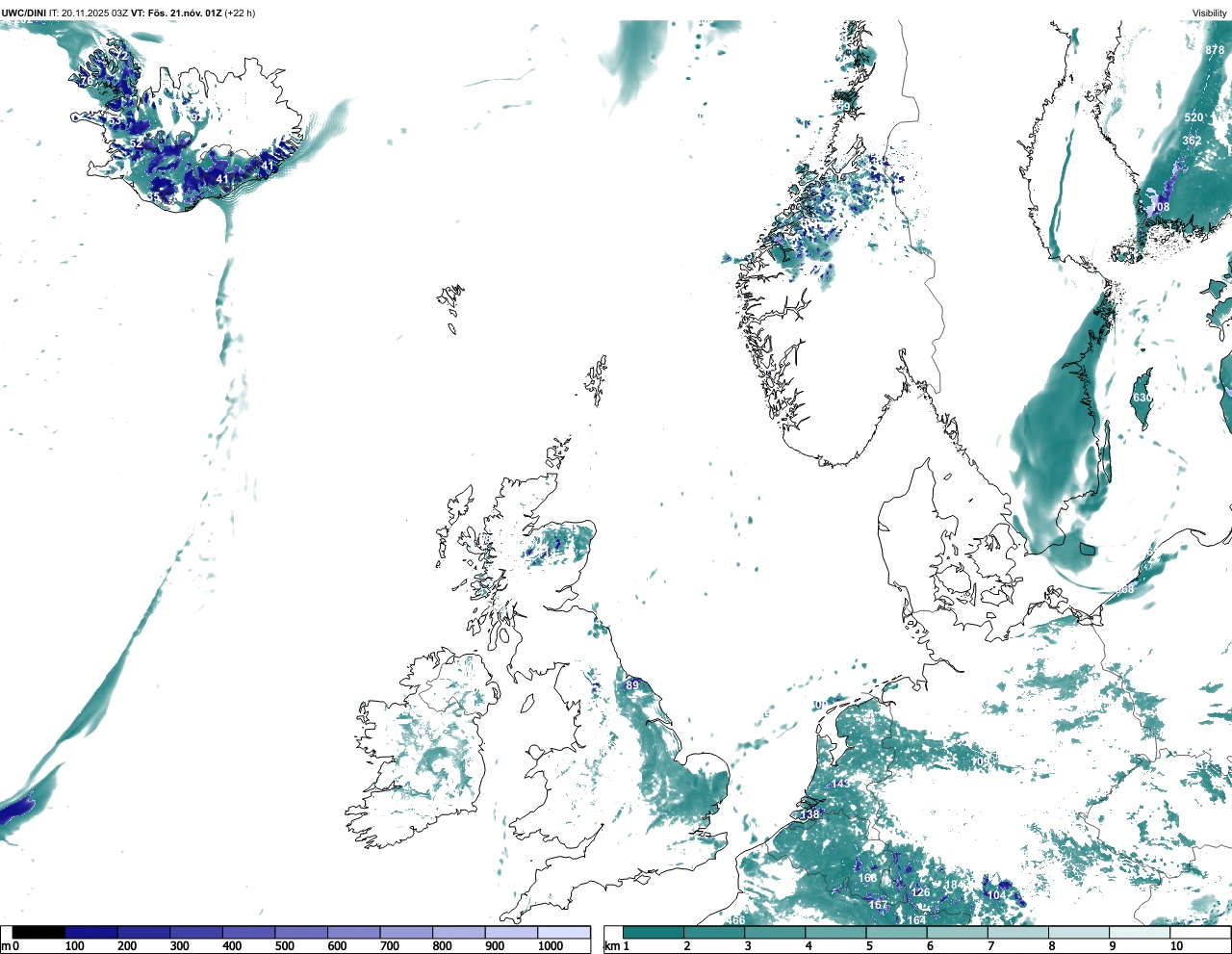Click the '143' visibility value over the Netherlands
Image resolution: width=1232 pixels, height=954 pixels.
click(841, 784)
